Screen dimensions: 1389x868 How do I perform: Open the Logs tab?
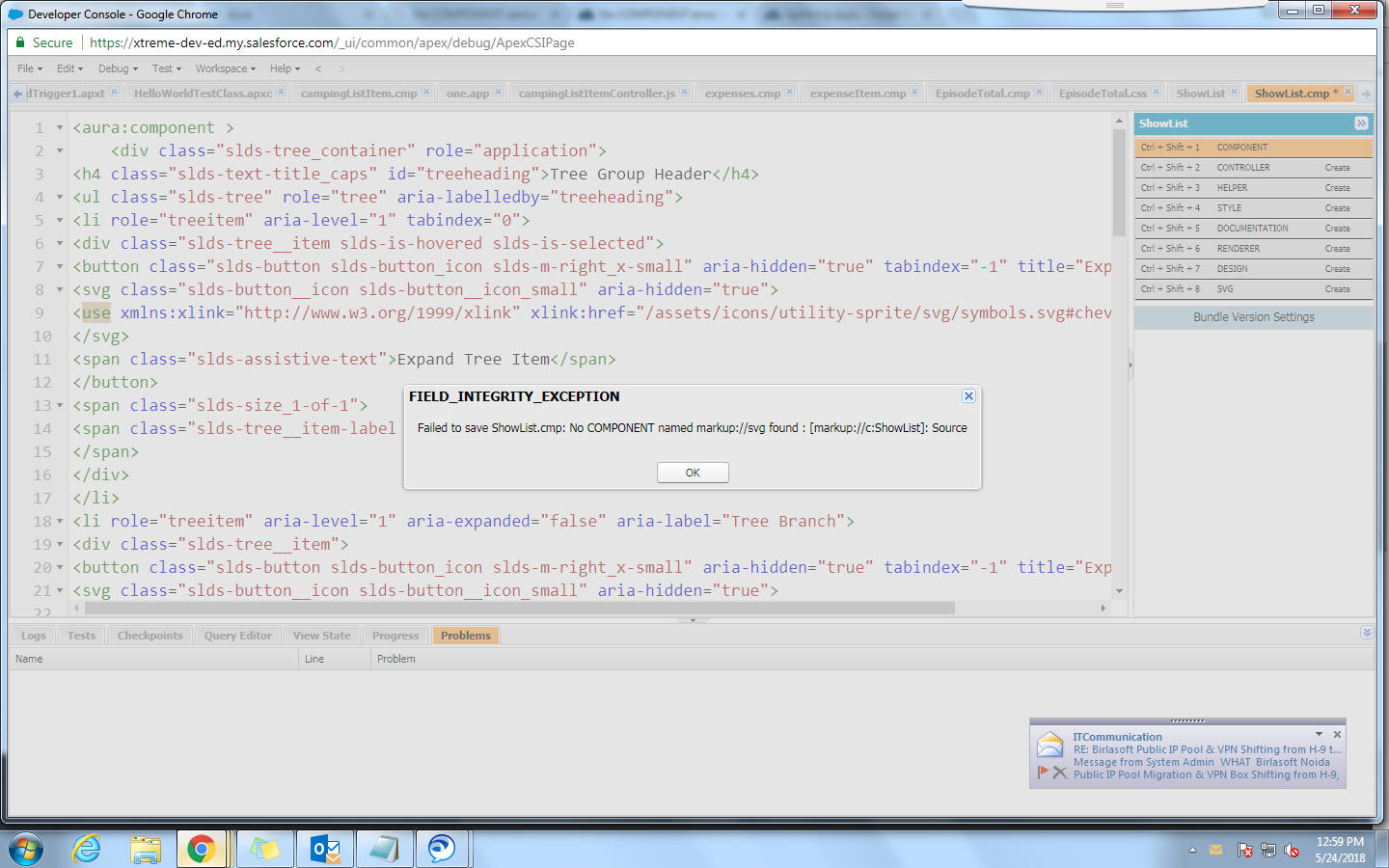click(x=34, y=636)
